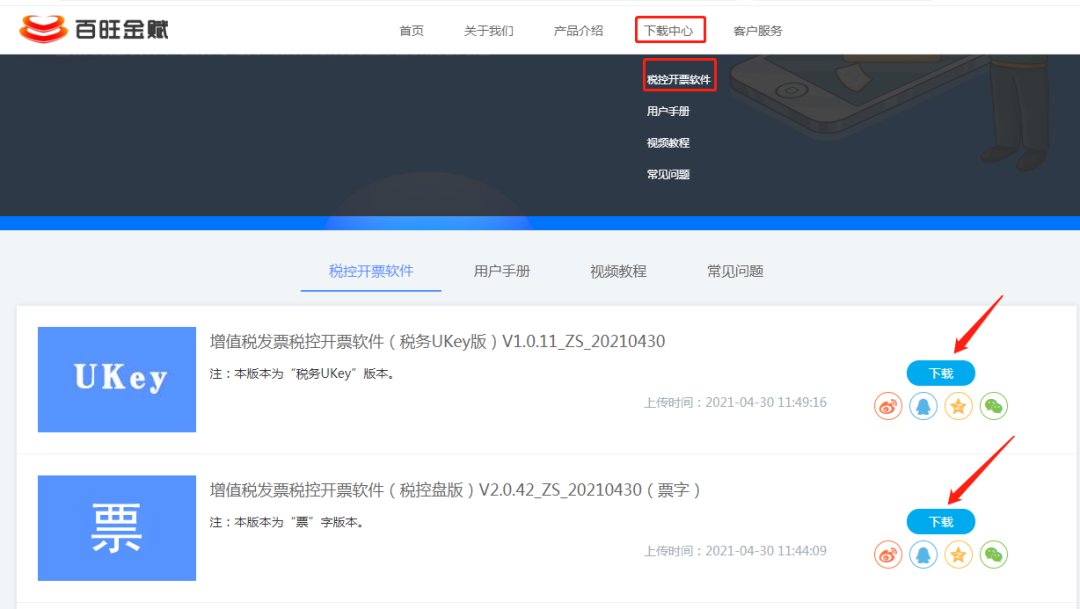Add UKey software to QZone favorites star

tap(958, 406)
